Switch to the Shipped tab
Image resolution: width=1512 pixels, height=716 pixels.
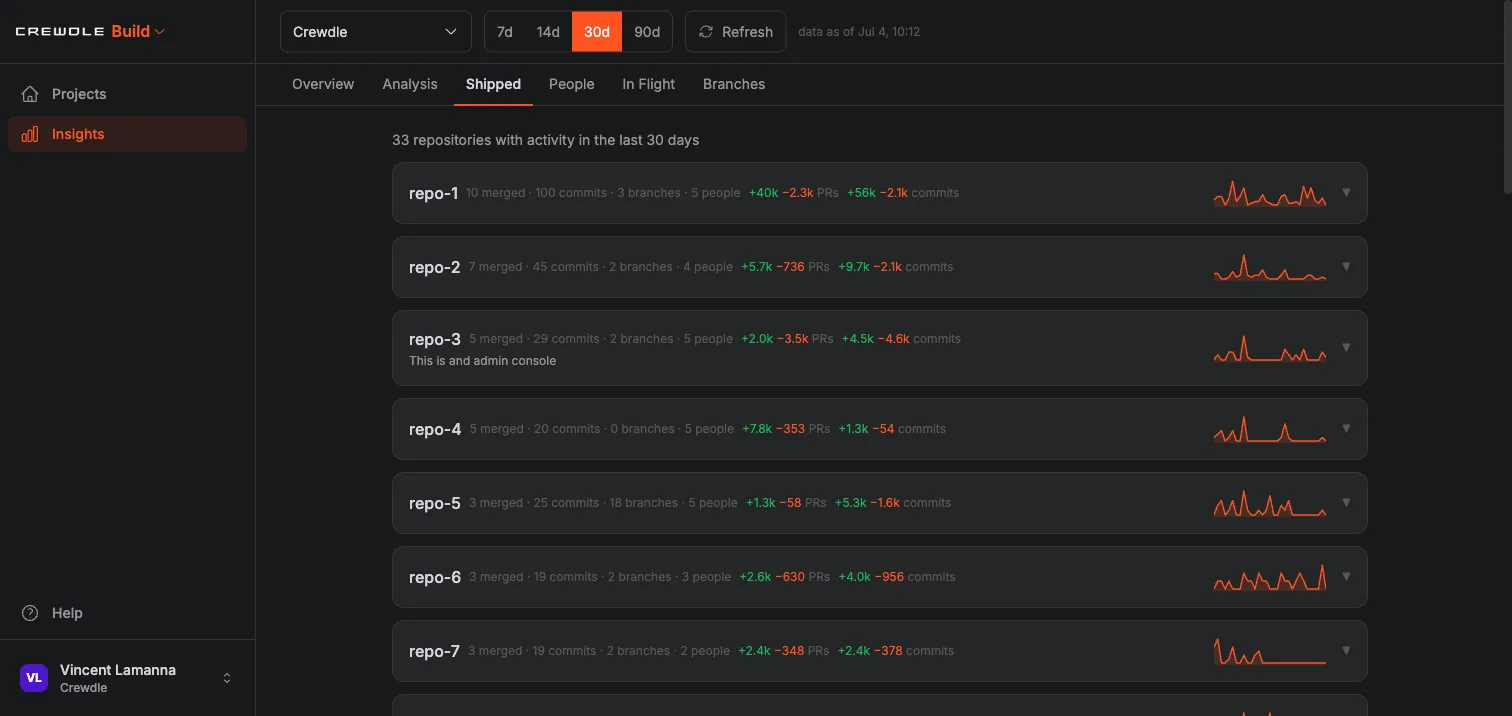click(x=493, y=84)
